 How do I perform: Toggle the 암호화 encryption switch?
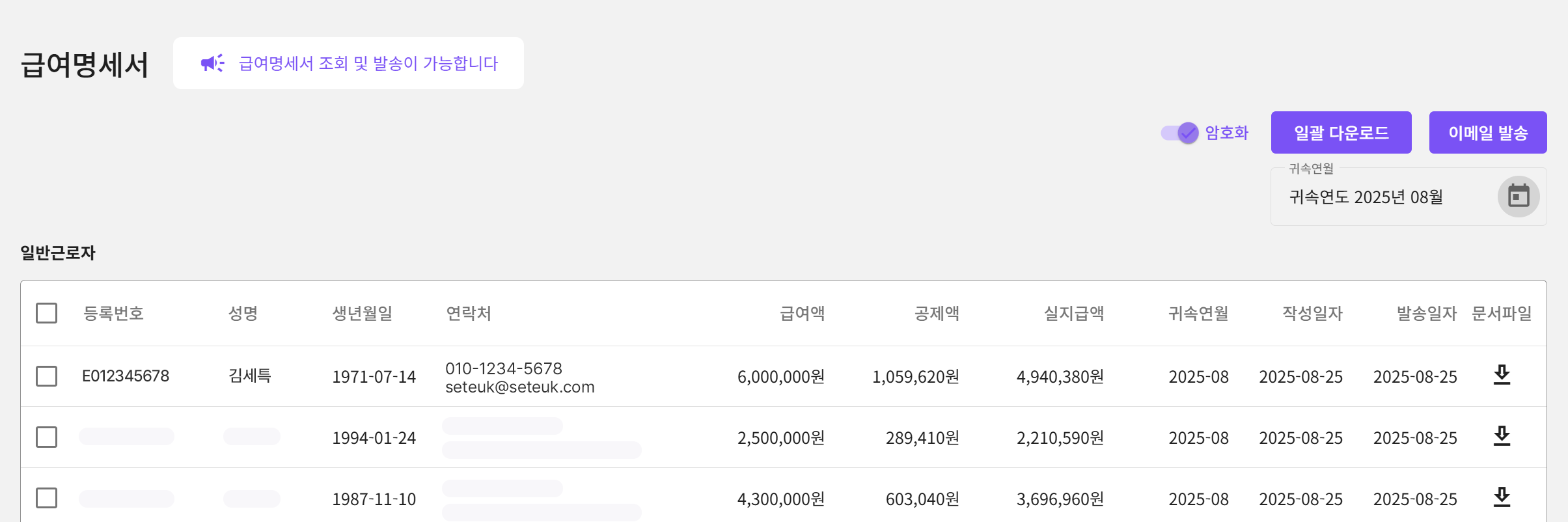point(1179,133)
